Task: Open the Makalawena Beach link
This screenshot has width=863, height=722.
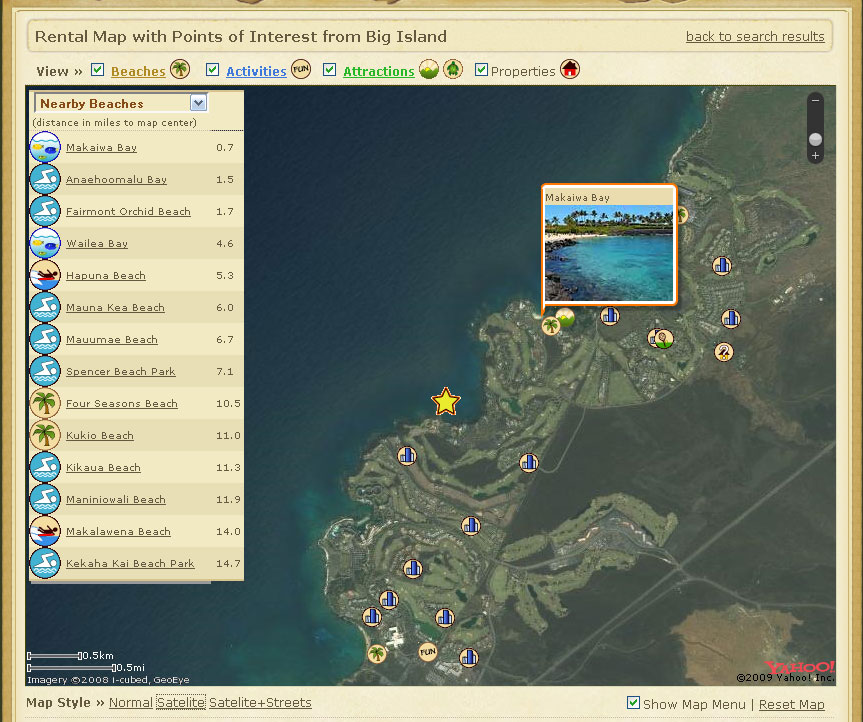Action: point(118,532)
